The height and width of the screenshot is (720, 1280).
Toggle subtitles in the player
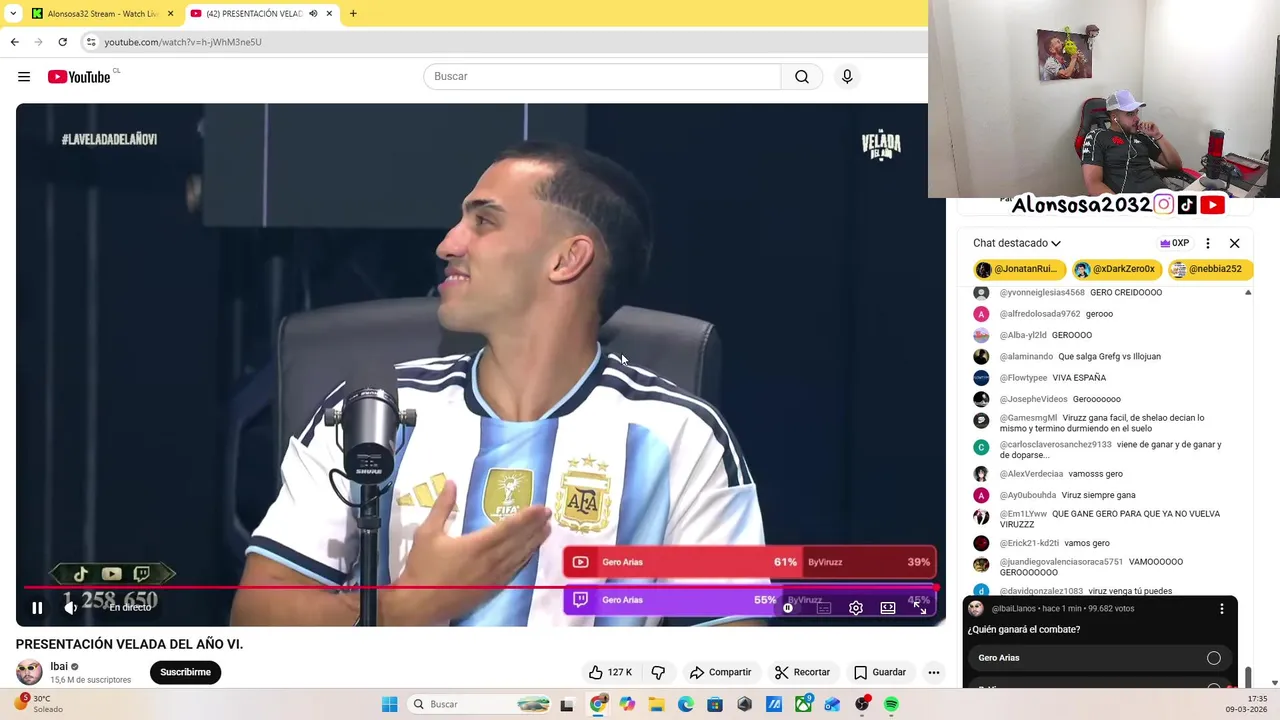824,608
